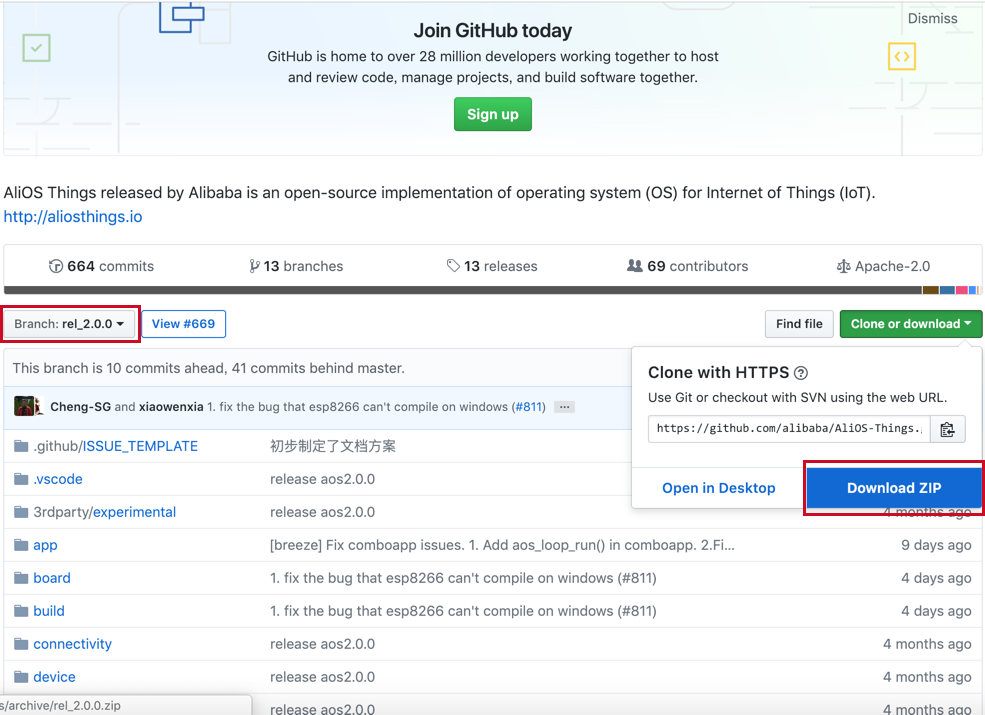Open board row's esp8266 commit message
This screenshot has width=985, height=715.
pos(463,578)
